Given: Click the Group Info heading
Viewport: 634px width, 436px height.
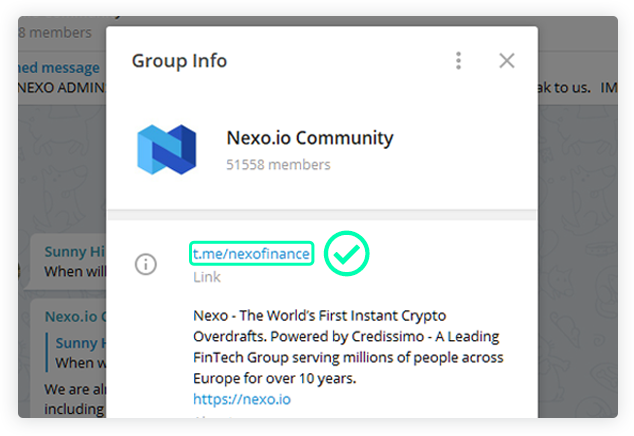Looking at the screenshot, I should click(x=179, y=61).
